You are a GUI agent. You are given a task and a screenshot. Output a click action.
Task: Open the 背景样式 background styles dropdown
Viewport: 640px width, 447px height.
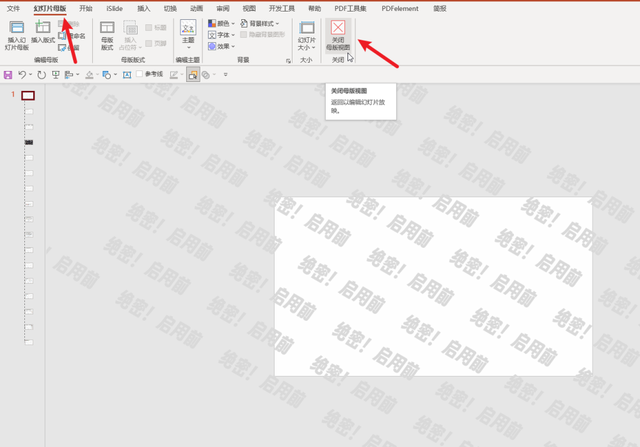pos(260,23)
